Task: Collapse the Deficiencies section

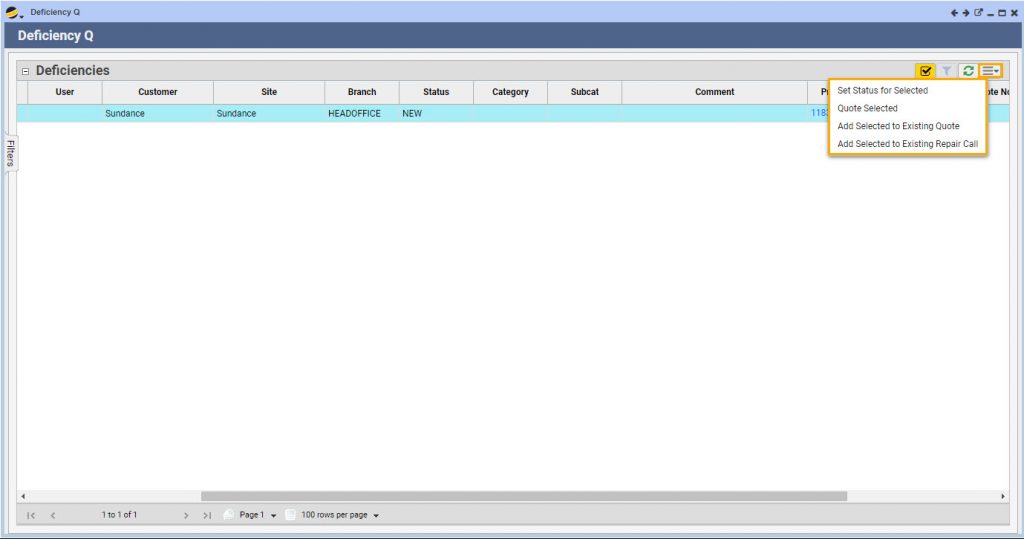Action: [x=26, y=72]
